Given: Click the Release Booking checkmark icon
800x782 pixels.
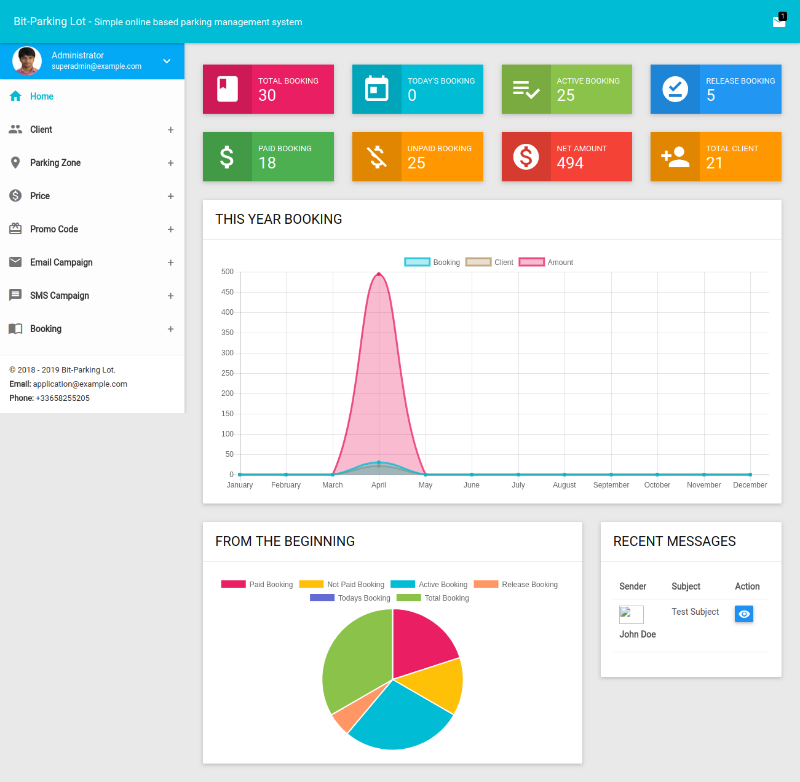Looking at the screenshot, I should pos(675,89).
